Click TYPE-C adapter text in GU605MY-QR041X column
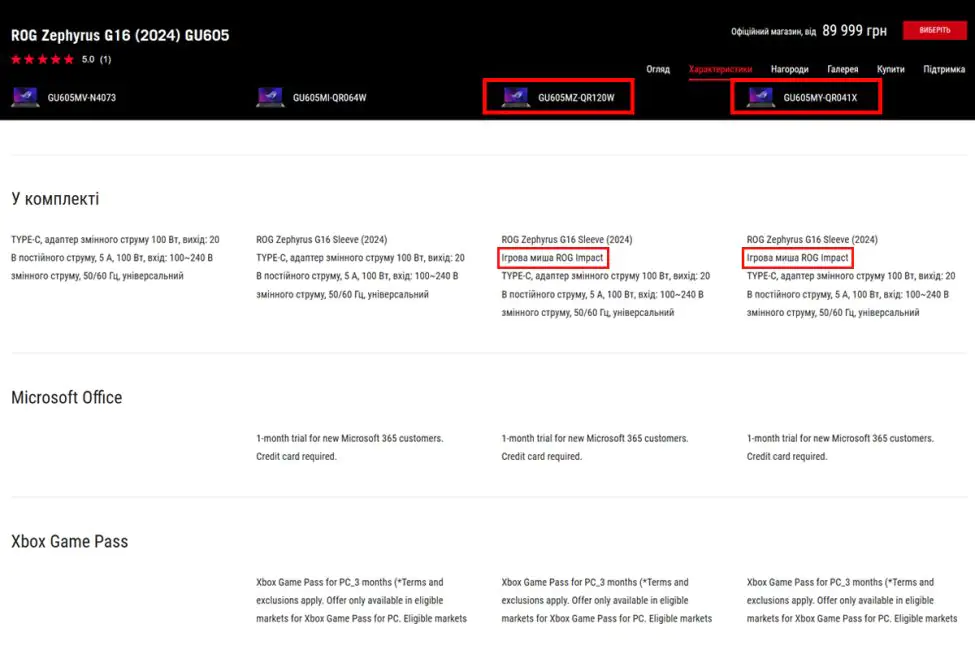The width and height of the screenshot is (975, 650). click(x=851, y=294)
